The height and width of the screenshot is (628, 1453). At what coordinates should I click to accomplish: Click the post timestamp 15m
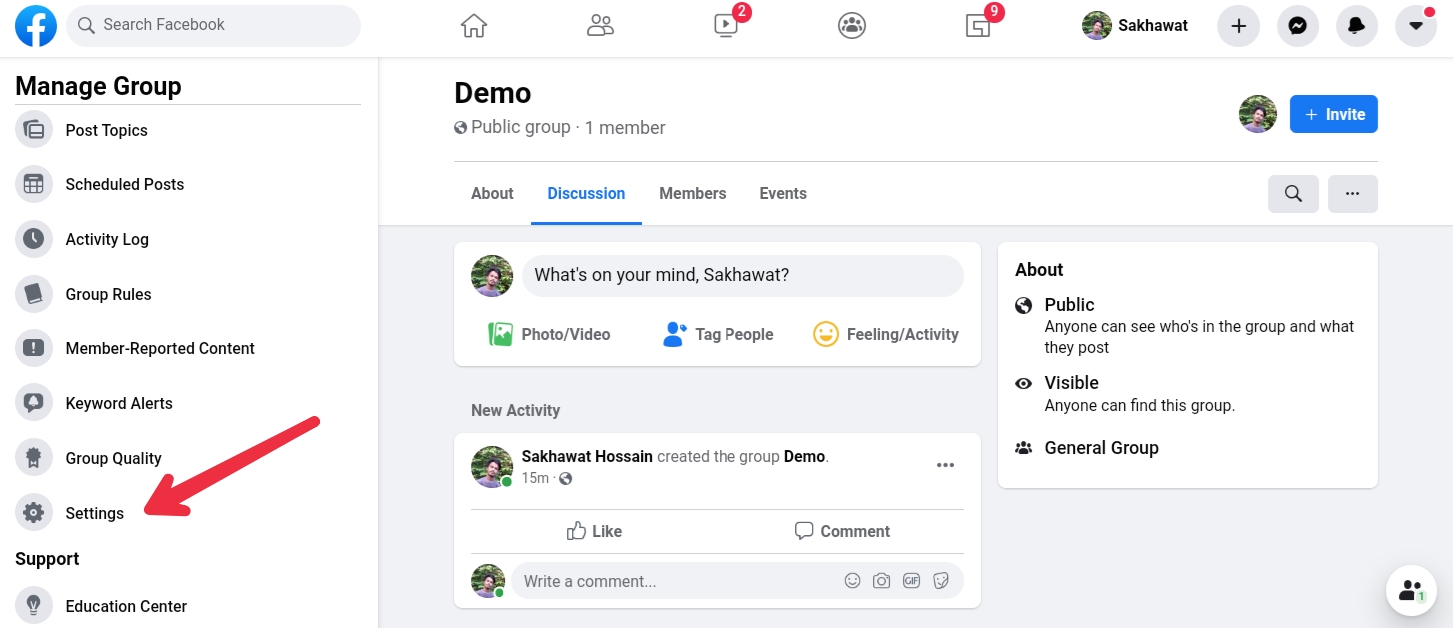pos(535,478)
